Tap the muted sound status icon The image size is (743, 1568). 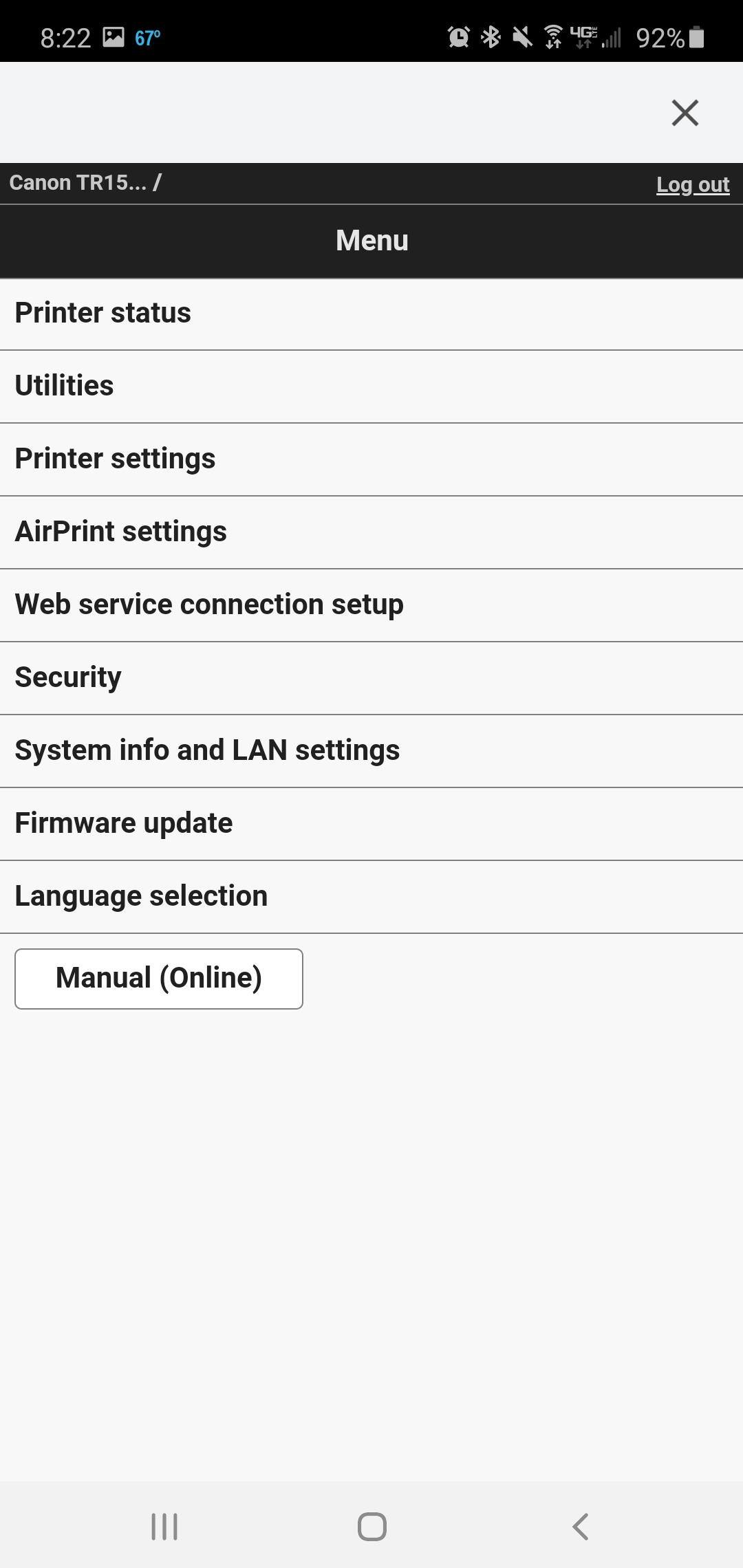[522, 37]
